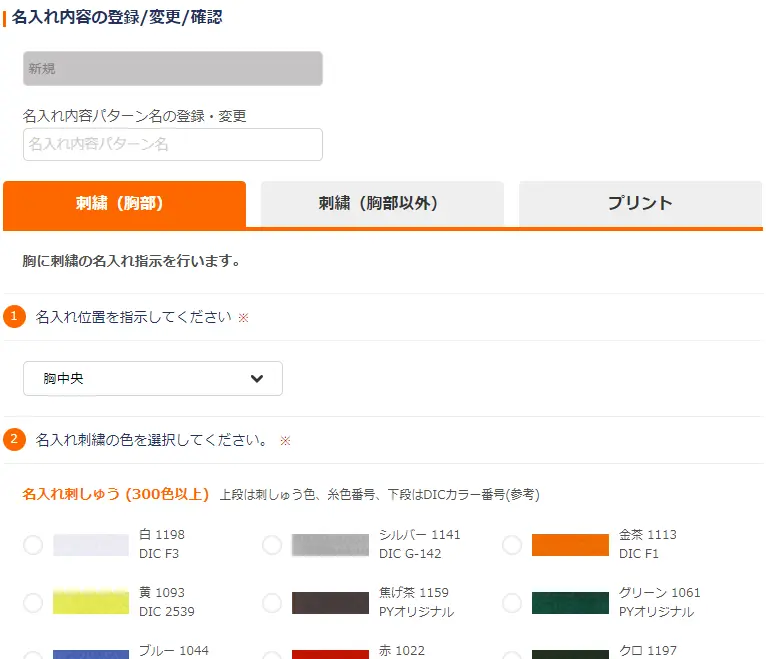The height and width of the screenshot is (659, 766).
Task: Pick the 黄 1093 radio button
Action: tap(33, 603)
